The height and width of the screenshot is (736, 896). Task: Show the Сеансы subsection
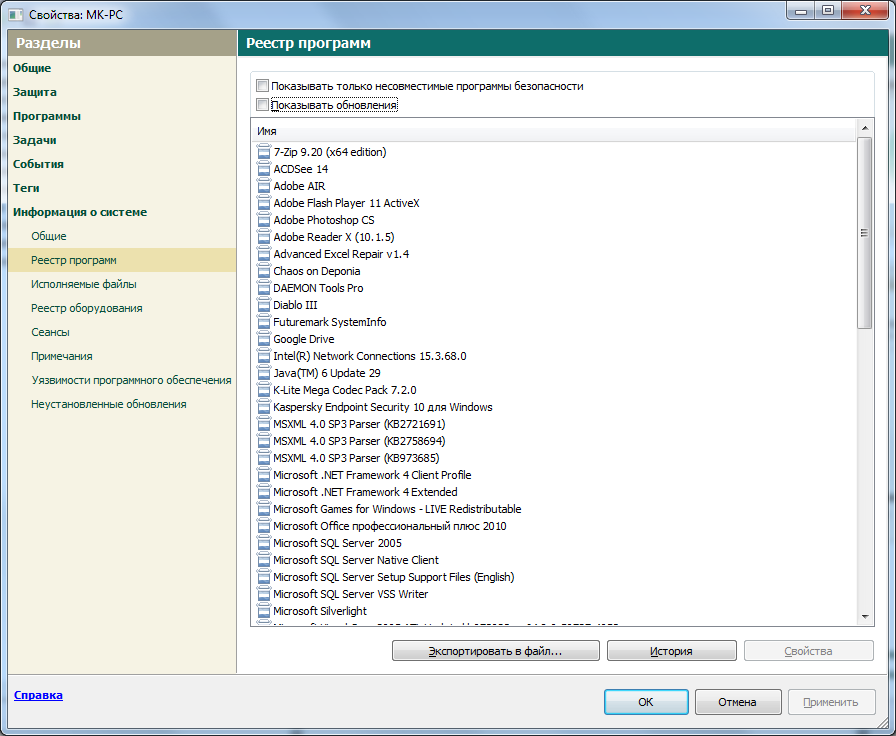tap(50, 332)
